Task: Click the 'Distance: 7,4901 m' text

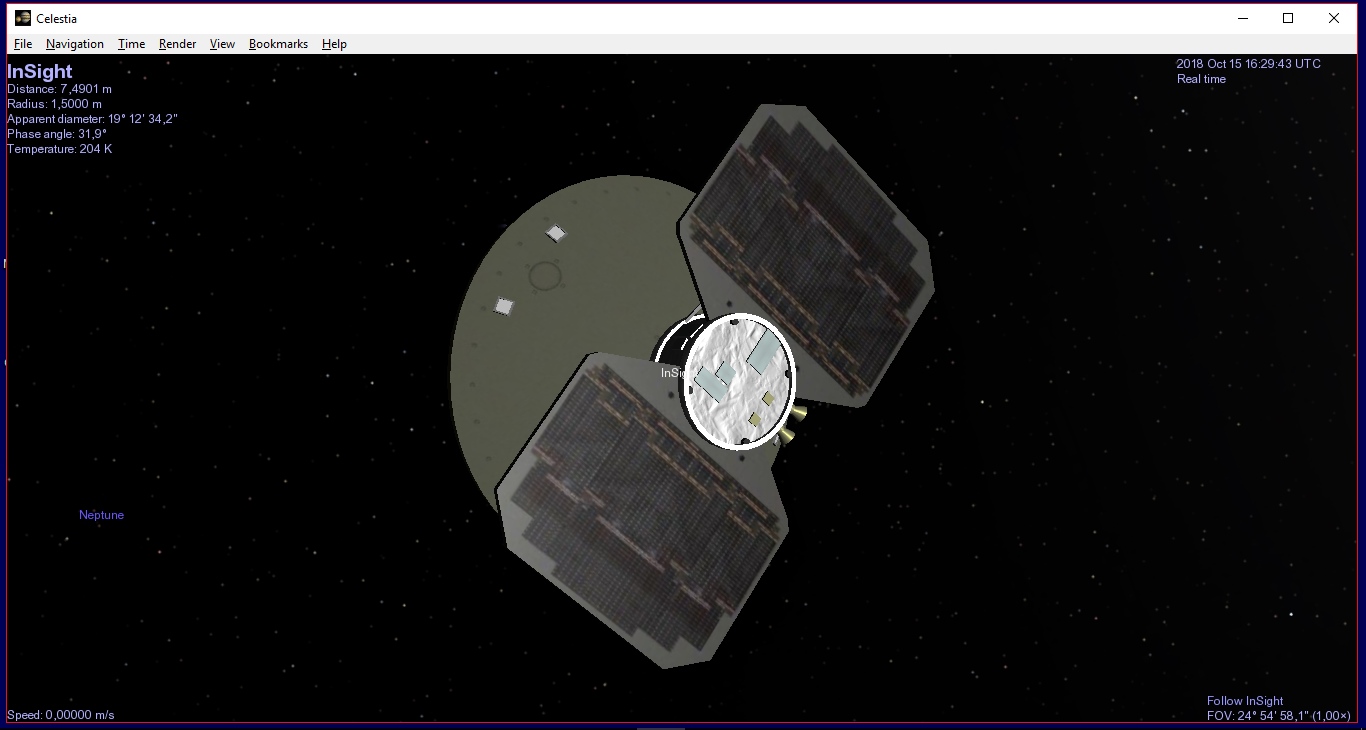Action: click(x=59, y=89)
